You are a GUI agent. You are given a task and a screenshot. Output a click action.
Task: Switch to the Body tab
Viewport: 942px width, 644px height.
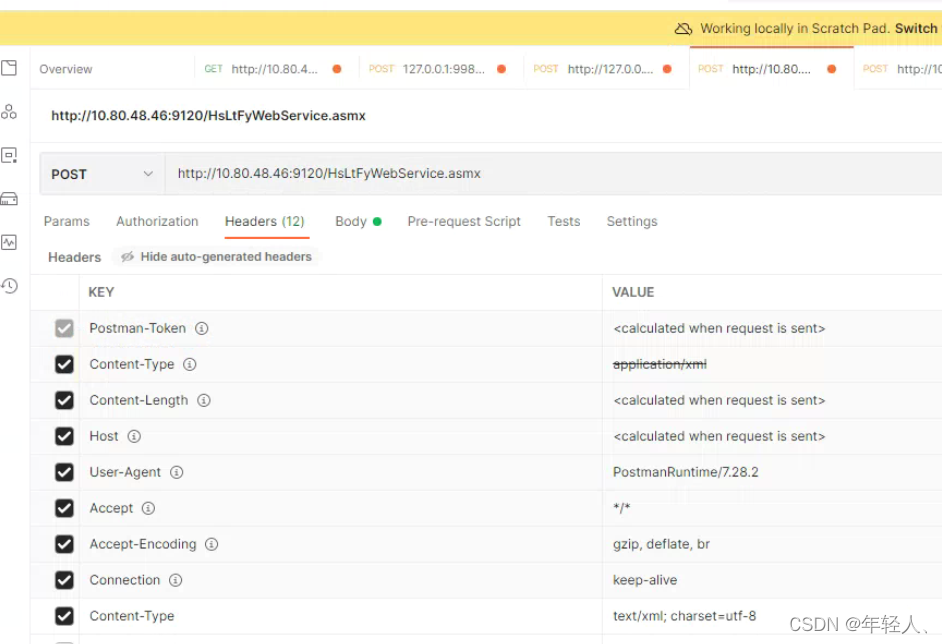click(351, 221)
